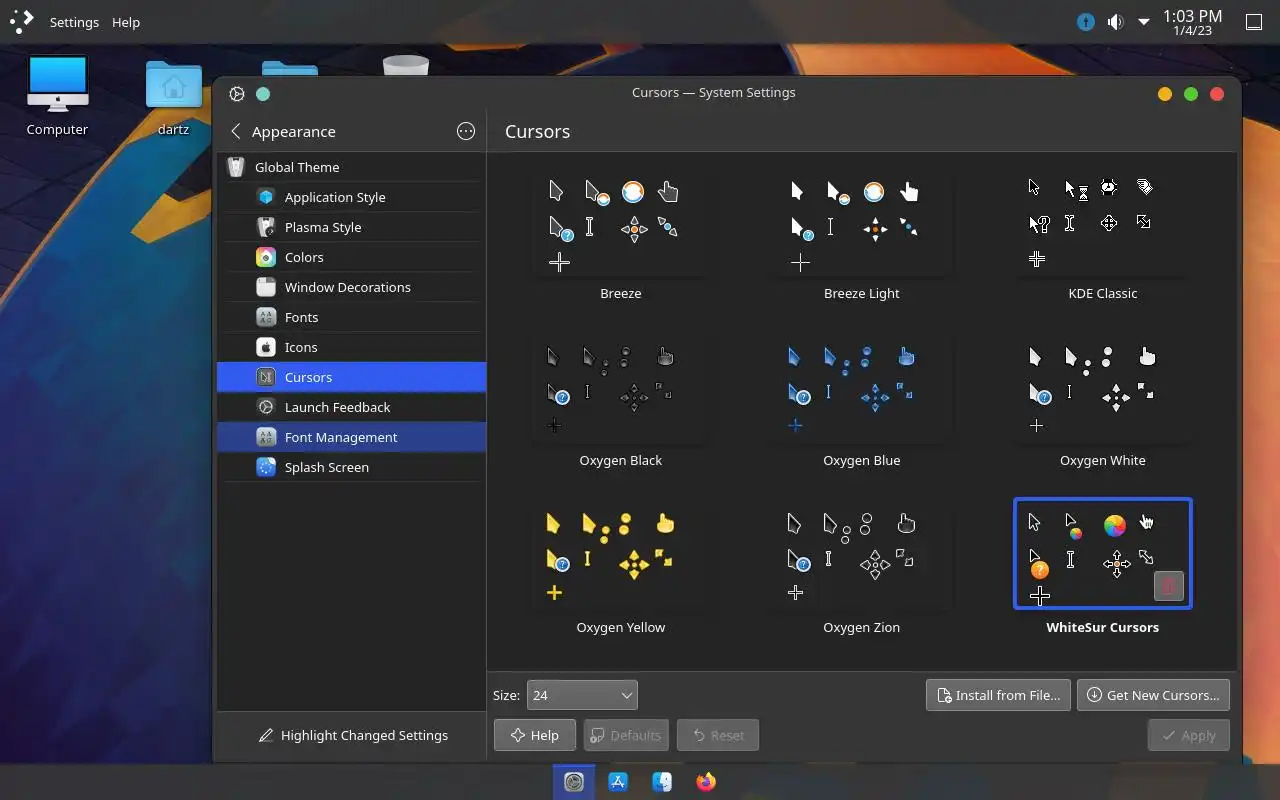
Task: Open the application launcher icon top-left
Action: point(22,21)
